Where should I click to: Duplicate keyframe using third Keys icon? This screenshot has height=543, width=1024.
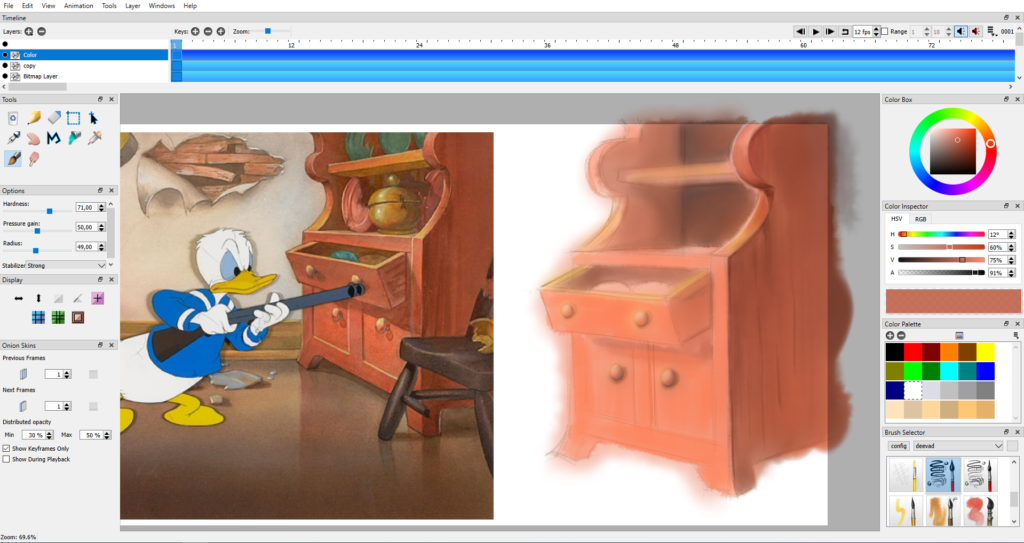coord(221,31)
